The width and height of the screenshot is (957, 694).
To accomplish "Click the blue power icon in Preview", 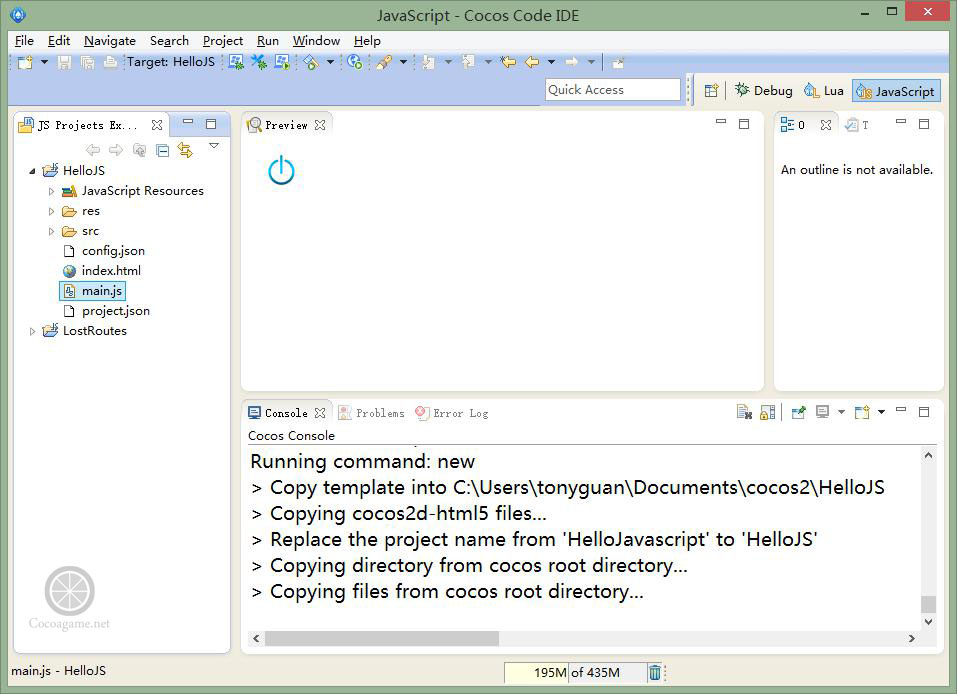I will point(281,170).
